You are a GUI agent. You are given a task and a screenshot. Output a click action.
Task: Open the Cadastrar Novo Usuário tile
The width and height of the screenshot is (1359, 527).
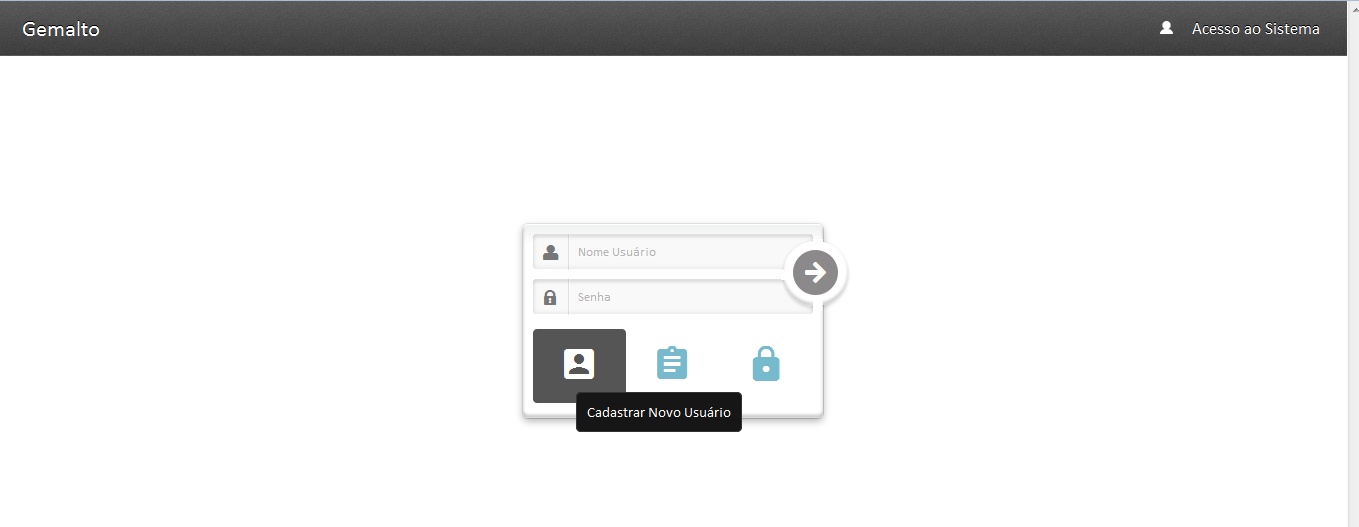[x=579, y=365]
